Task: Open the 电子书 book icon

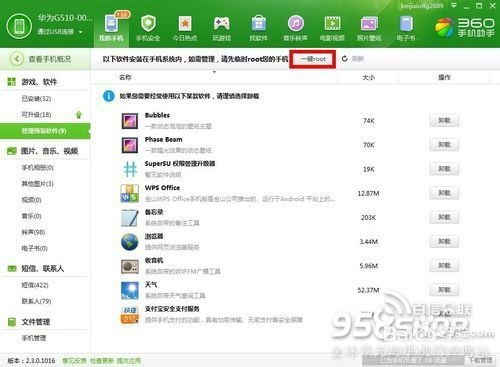Action: click(406, 24)
